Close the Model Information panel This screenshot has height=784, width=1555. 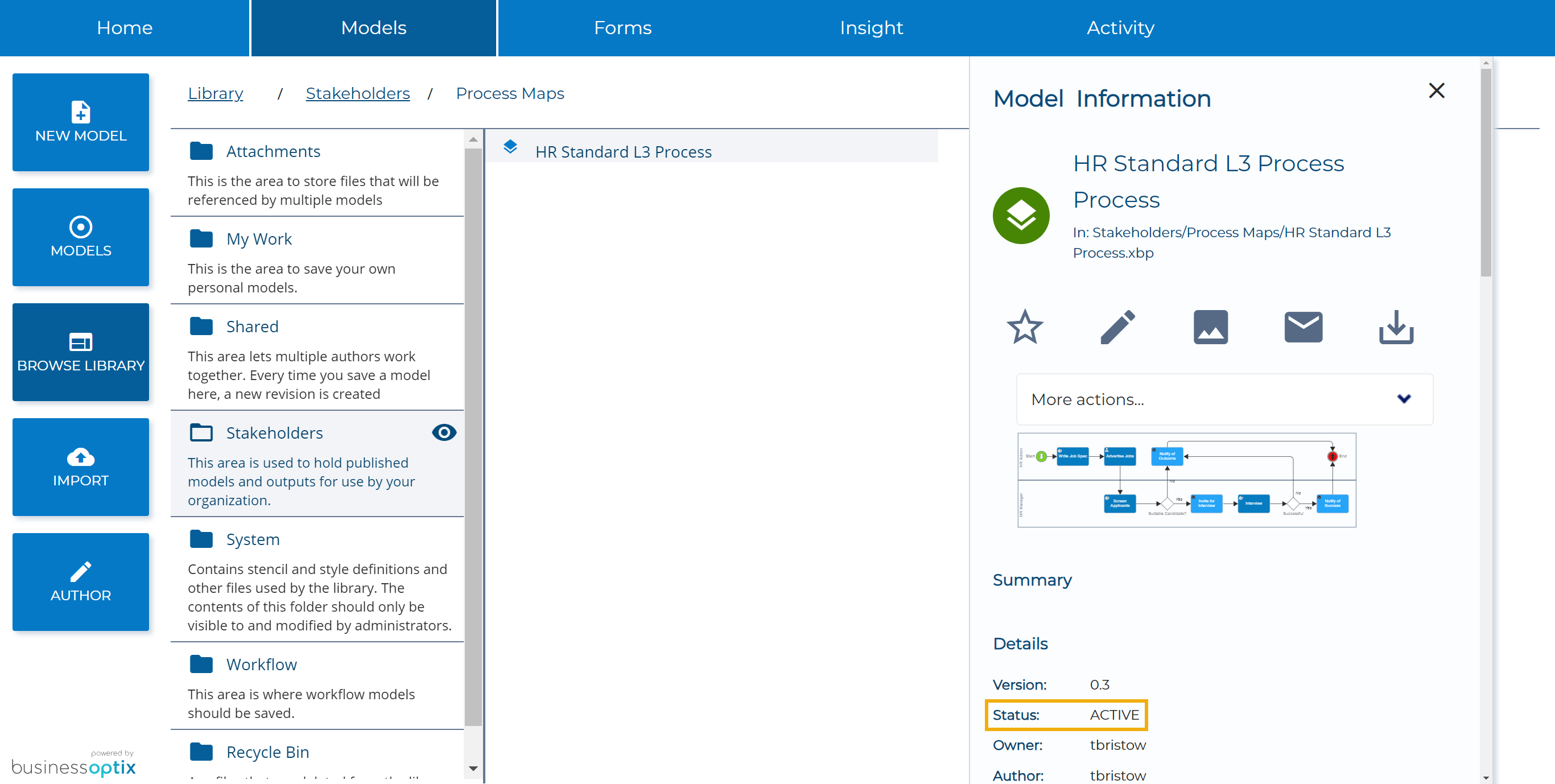tap(1436, 90)
